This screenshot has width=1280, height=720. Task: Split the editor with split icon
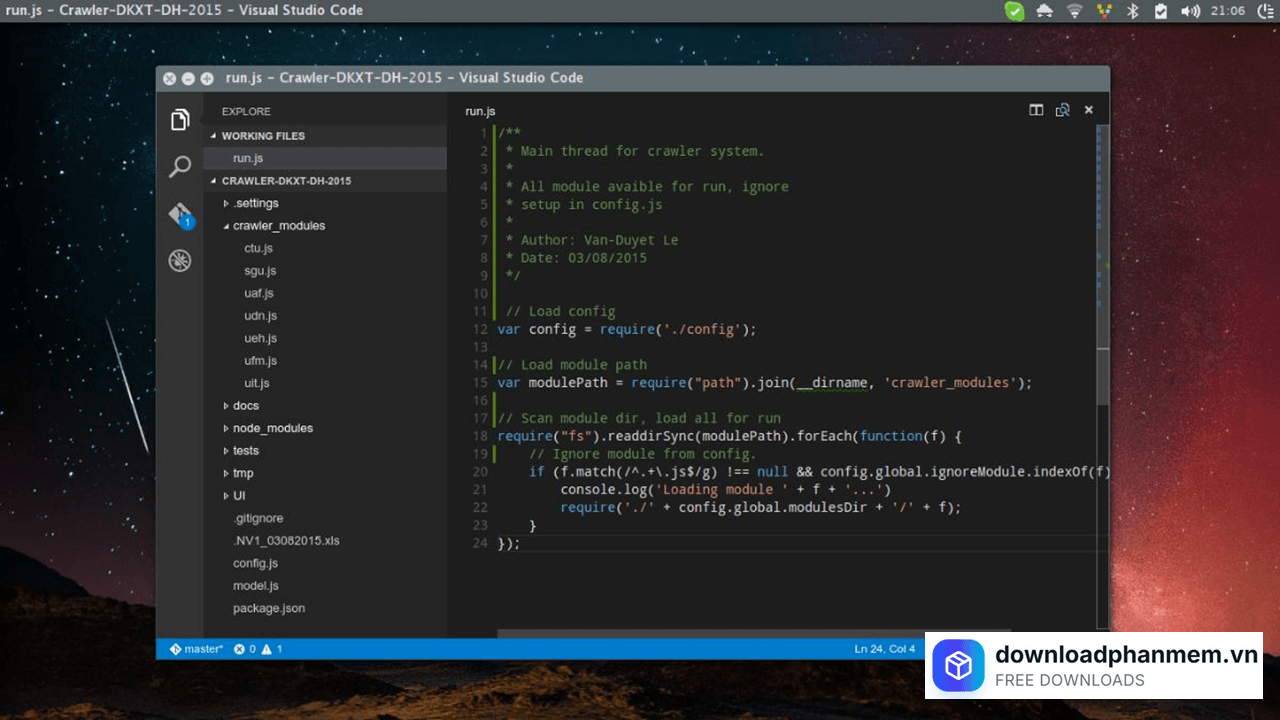point(1036,110)
